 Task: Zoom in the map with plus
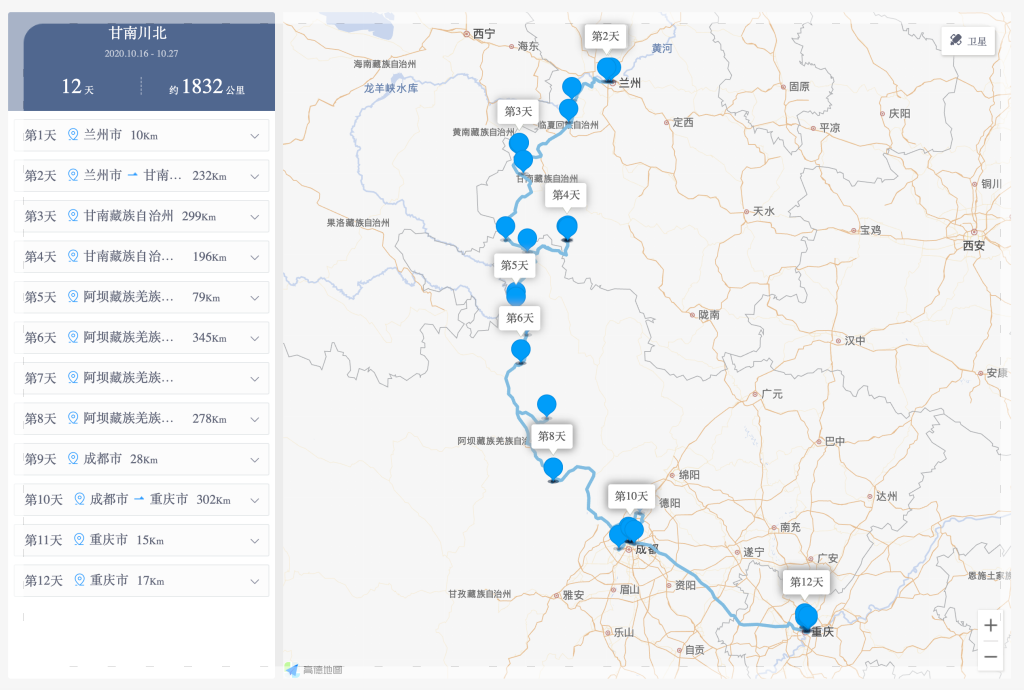990,625
